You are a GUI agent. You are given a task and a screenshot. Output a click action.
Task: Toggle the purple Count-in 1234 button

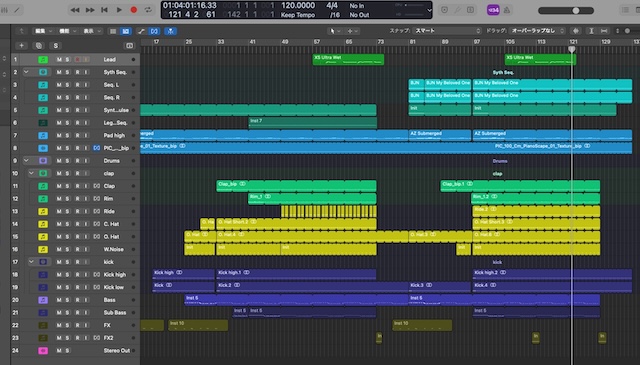tap(493, 10)
